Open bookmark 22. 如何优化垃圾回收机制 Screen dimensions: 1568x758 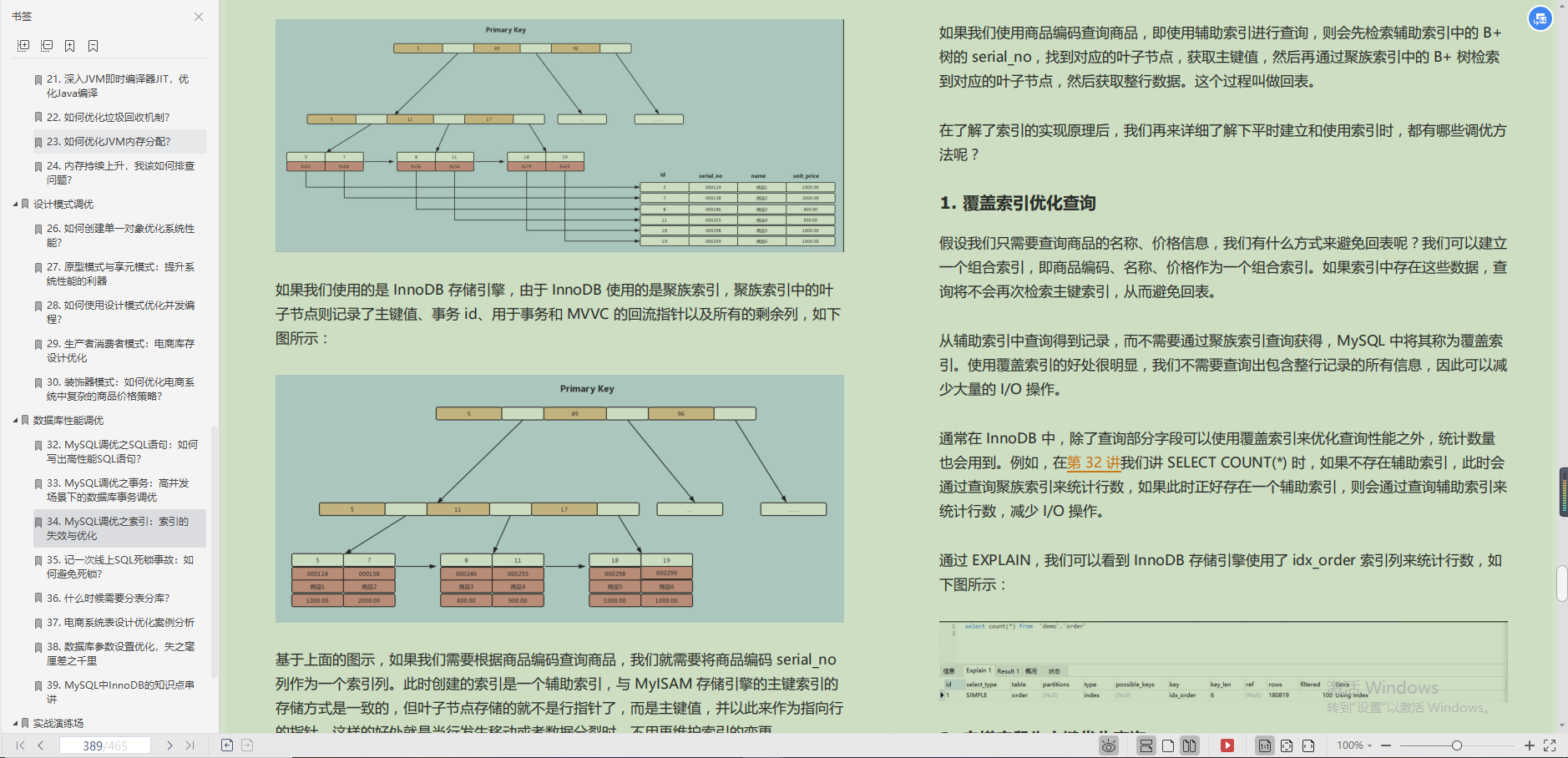point(119,118)
